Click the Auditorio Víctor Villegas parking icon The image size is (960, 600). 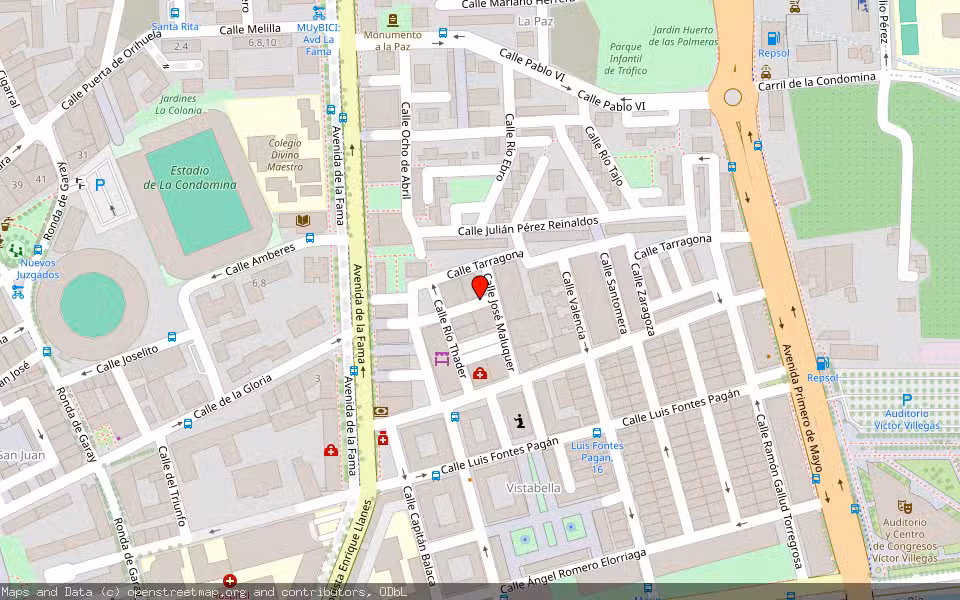pos(907,399)
